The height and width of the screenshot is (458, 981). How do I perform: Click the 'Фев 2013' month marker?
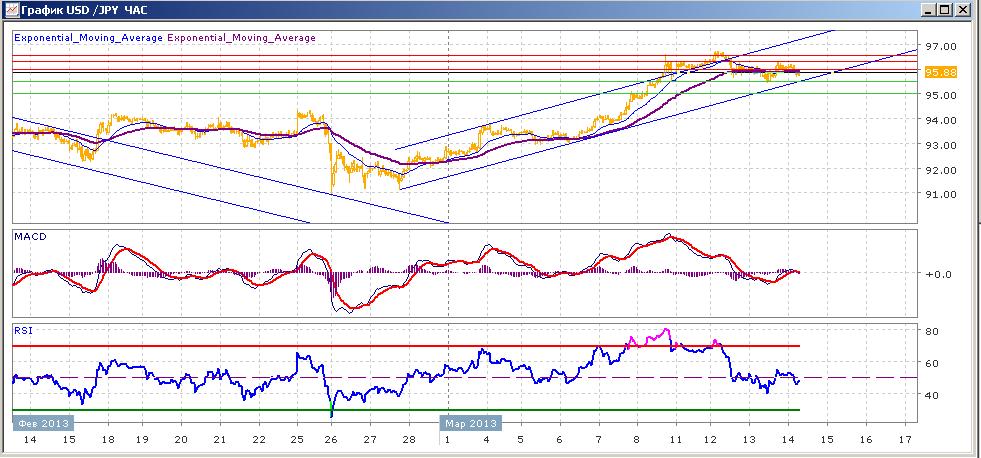click(43, 422)
